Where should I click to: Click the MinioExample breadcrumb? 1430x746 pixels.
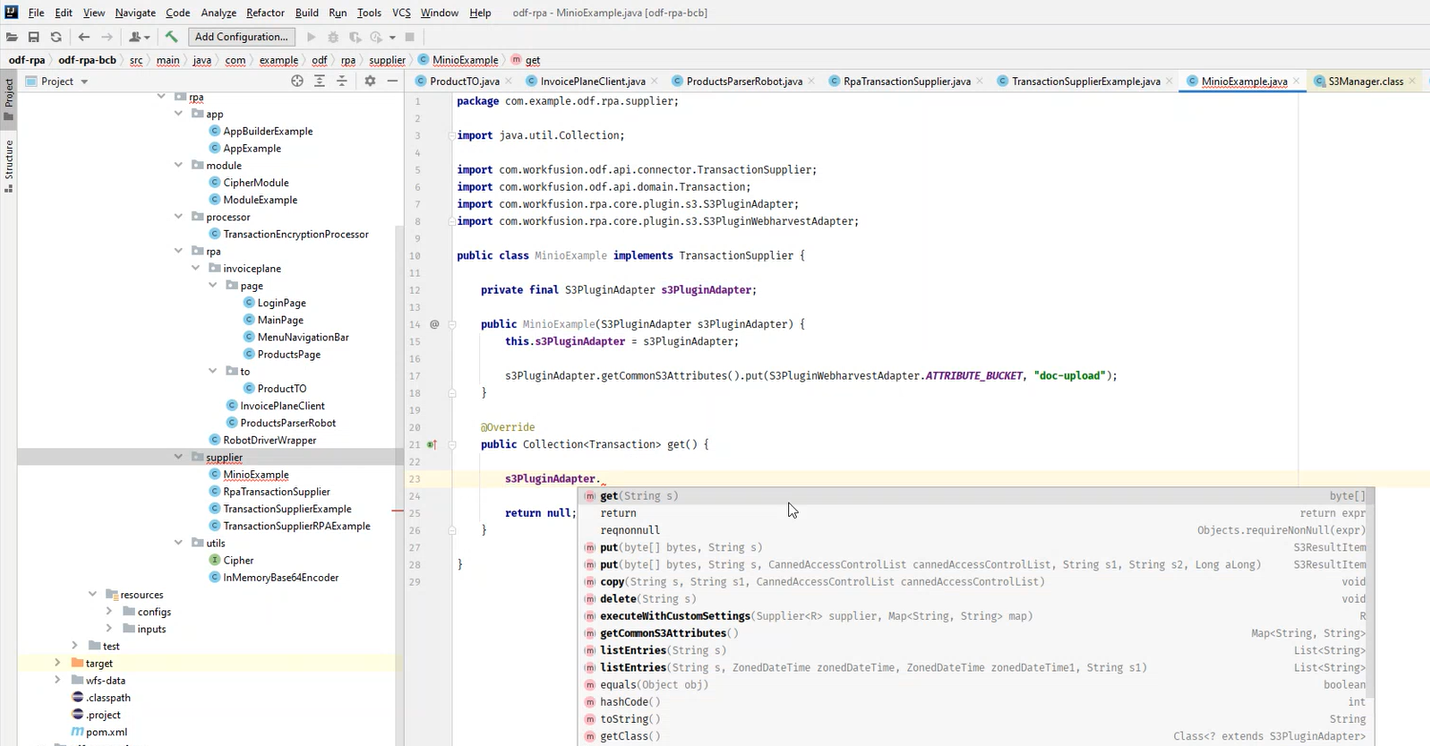[x=459, y=60]
